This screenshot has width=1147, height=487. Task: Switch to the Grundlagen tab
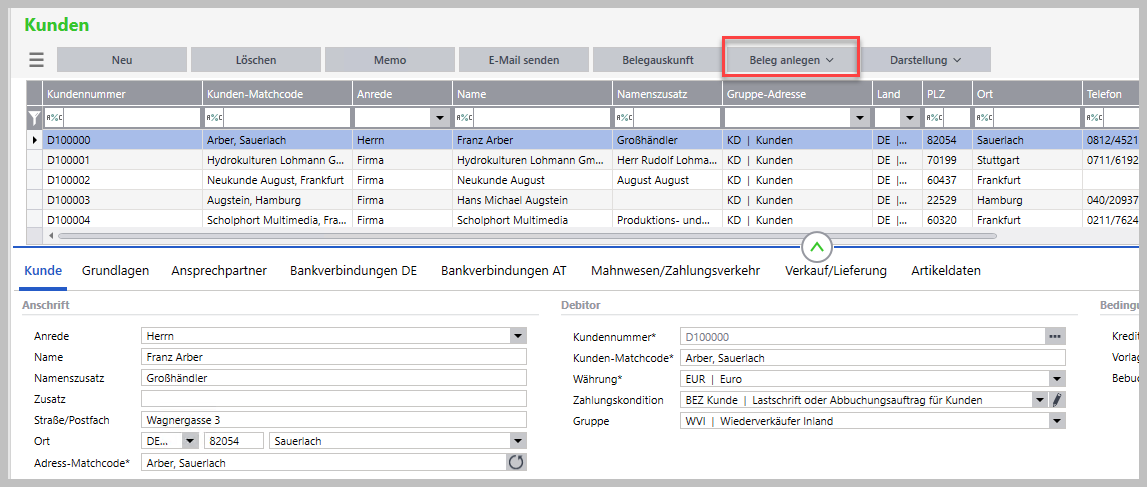click(x=116, y=271)
